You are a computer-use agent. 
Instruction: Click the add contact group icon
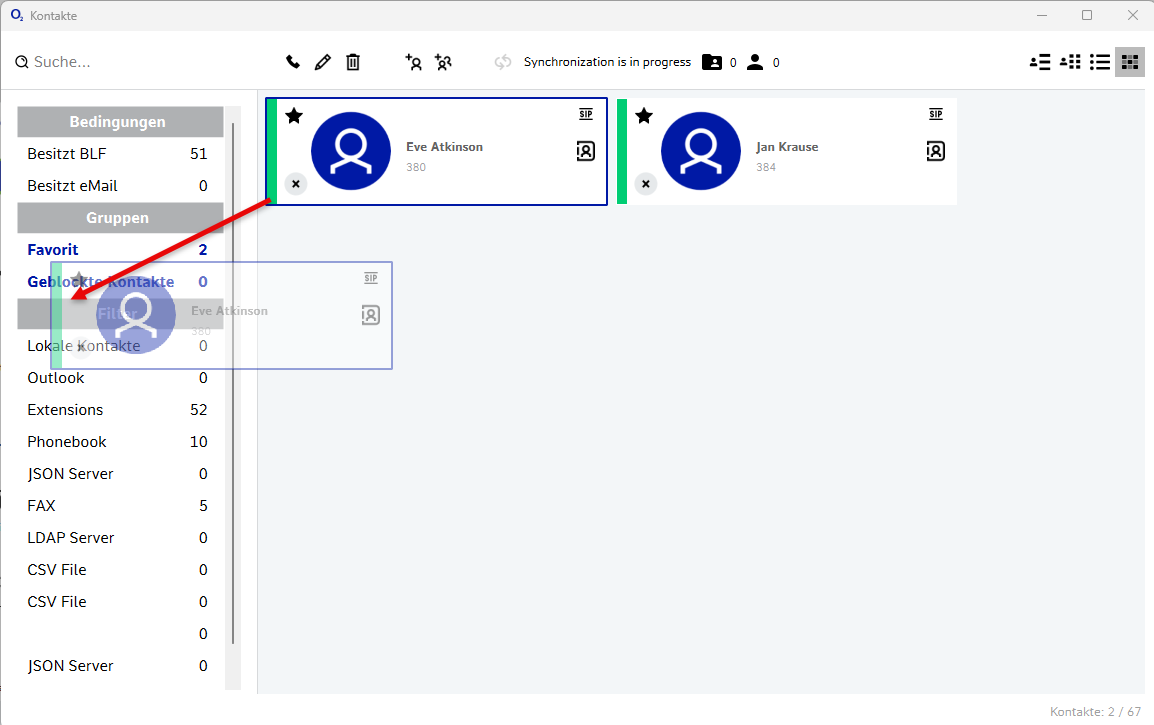[x=443, y=62]
